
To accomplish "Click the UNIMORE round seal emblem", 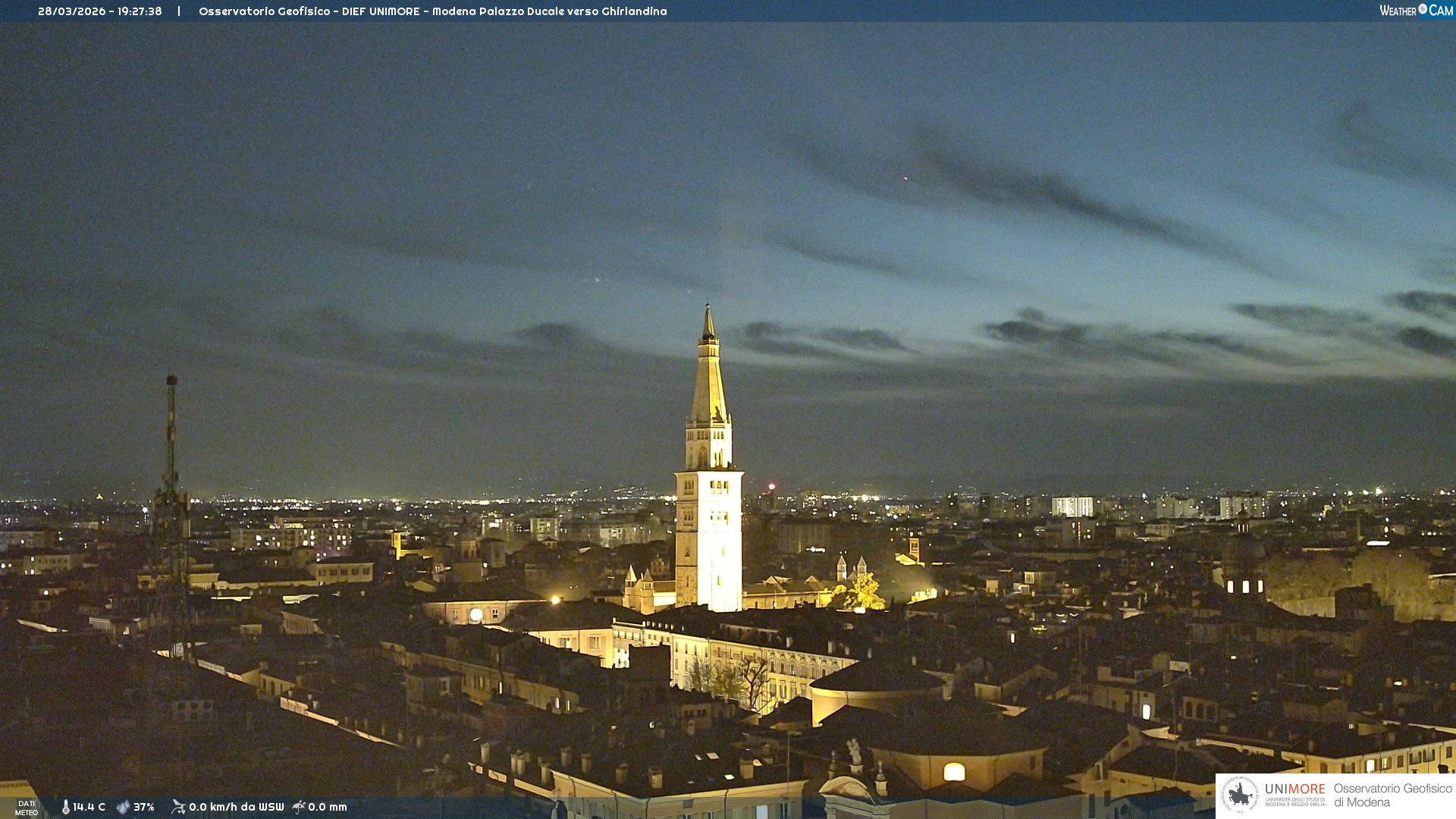I will [x=1239, y=795].
